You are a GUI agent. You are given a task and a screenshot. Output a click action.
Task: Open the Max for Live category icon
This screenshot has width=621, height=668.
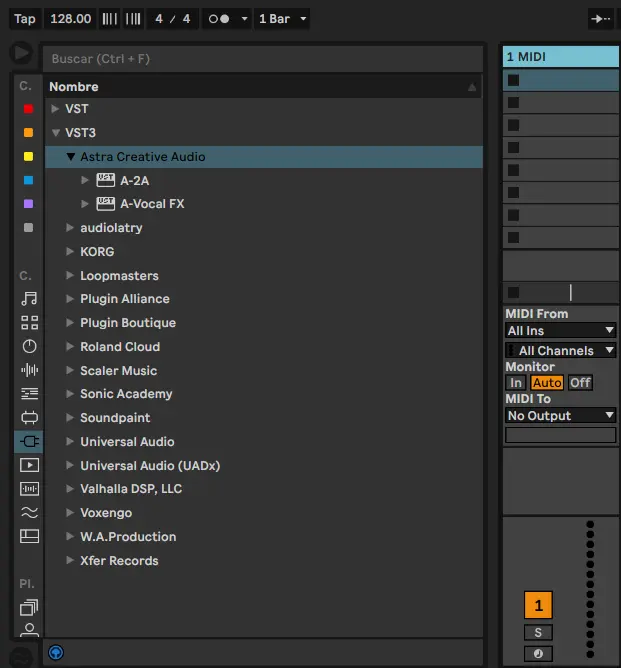[x=29, y=417]
